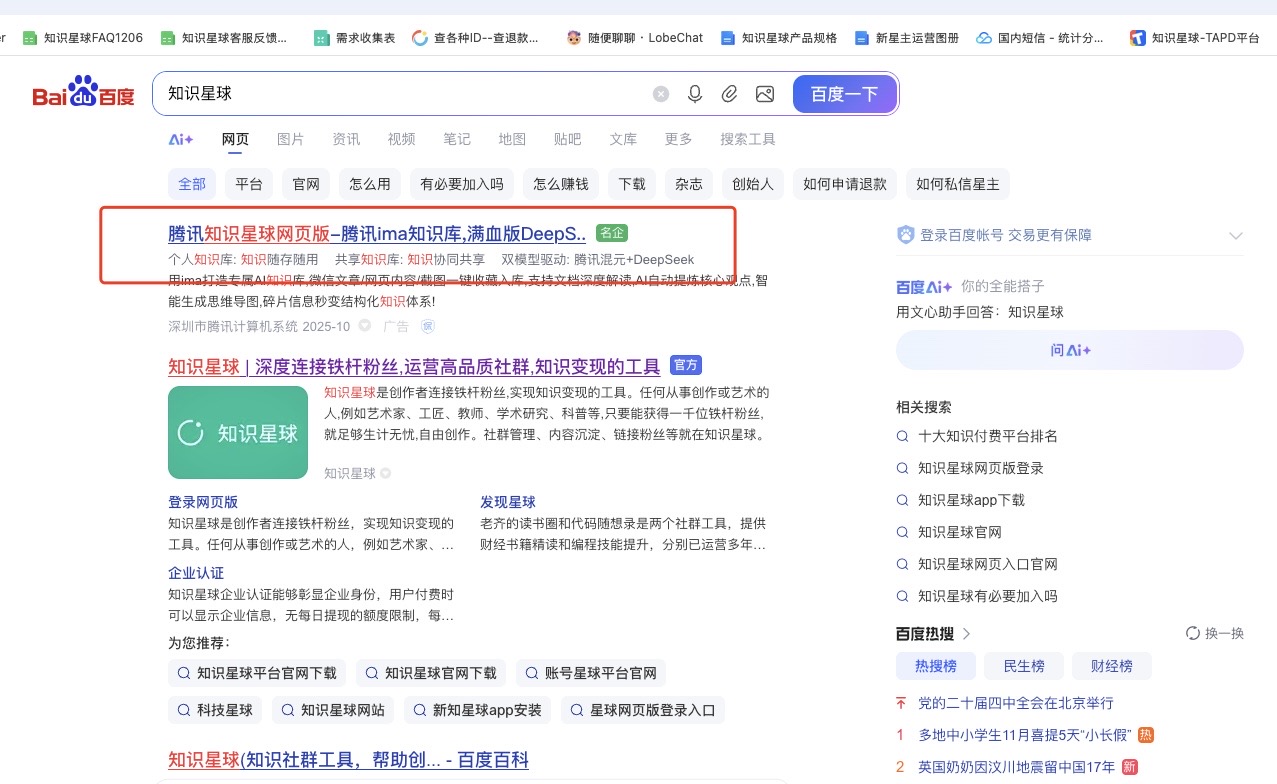Open the 登录网页版 sublink

(203, 502)
